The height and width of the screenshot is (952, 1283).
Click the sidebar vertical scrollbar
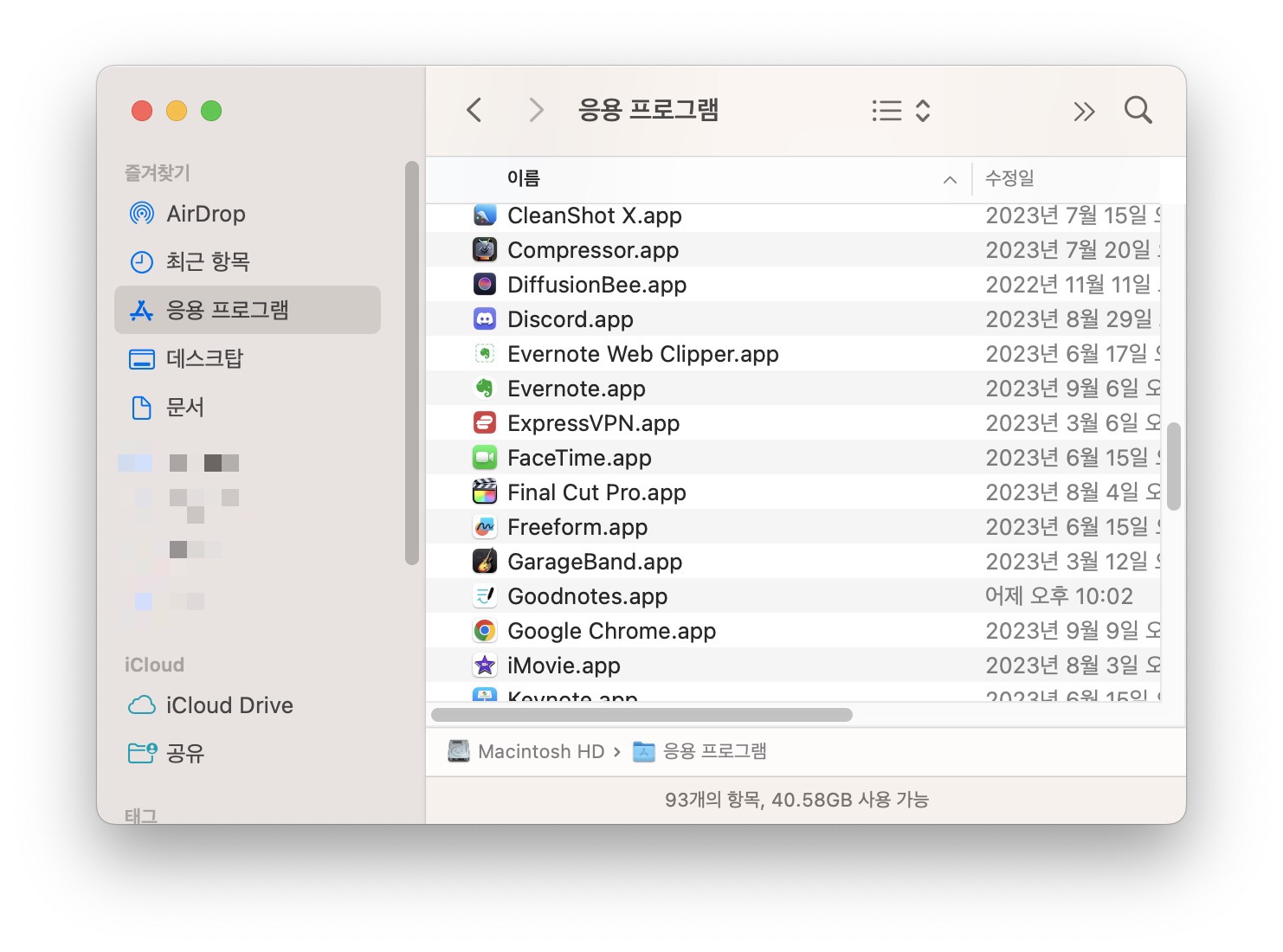[411, 363]
